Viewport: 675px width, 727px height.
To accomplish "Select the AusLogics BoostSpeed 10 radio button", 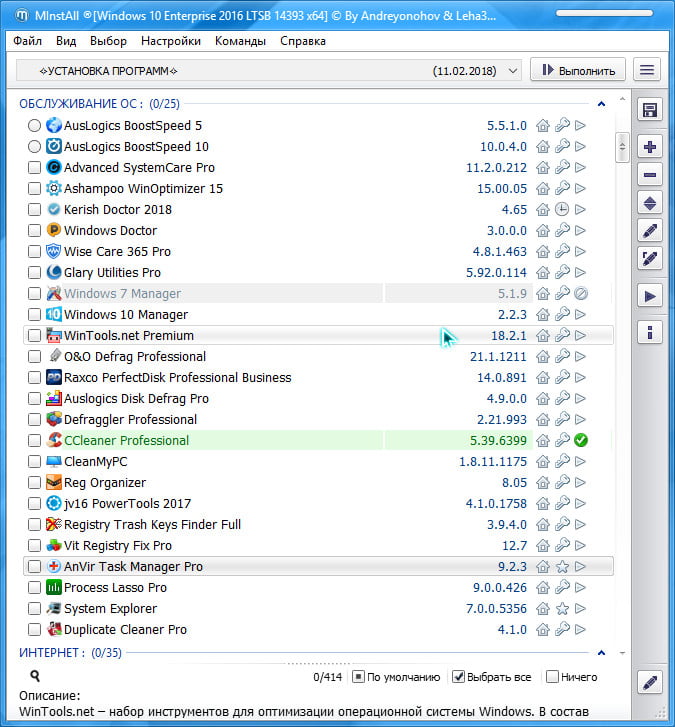I will pos(35,147).
